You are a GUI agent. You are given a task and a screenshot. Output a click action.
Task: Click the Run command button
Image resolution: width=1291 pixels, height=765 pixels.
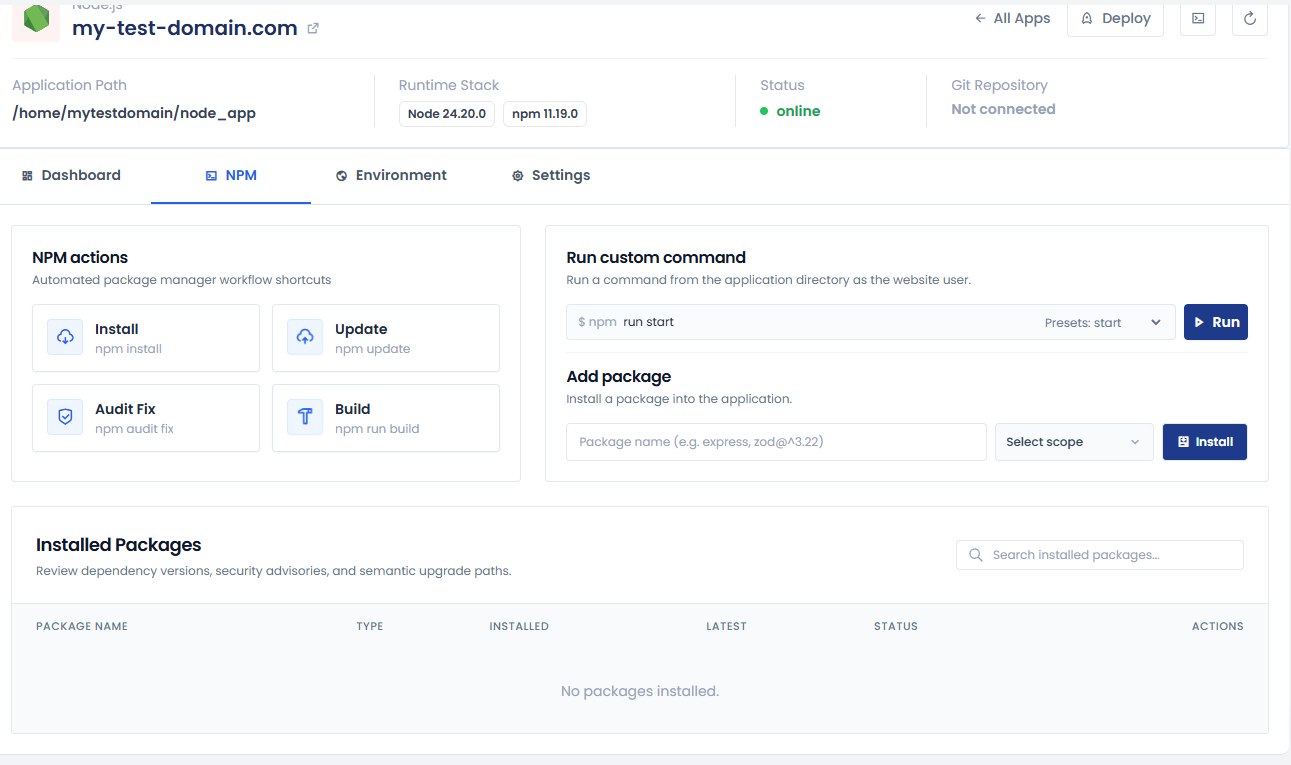click(1216, 322)
